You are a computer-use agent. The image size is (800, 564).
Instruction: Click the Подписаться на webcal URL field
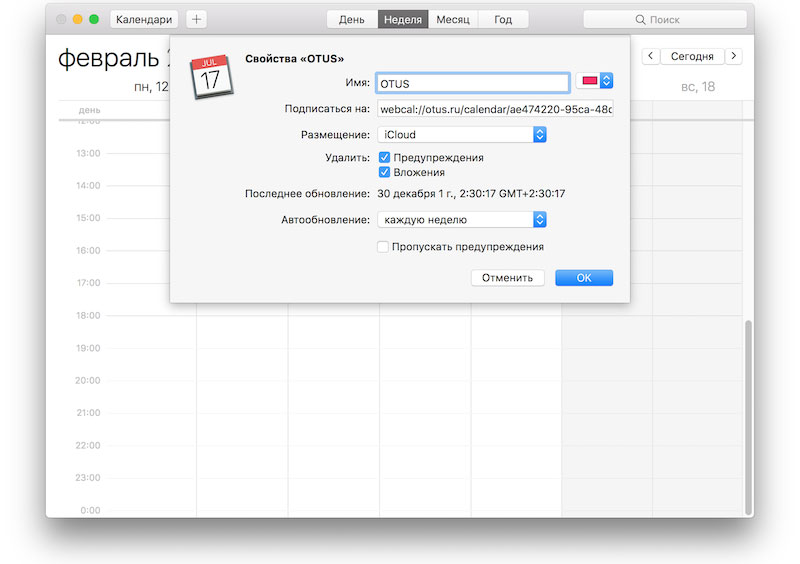point(495,109)
